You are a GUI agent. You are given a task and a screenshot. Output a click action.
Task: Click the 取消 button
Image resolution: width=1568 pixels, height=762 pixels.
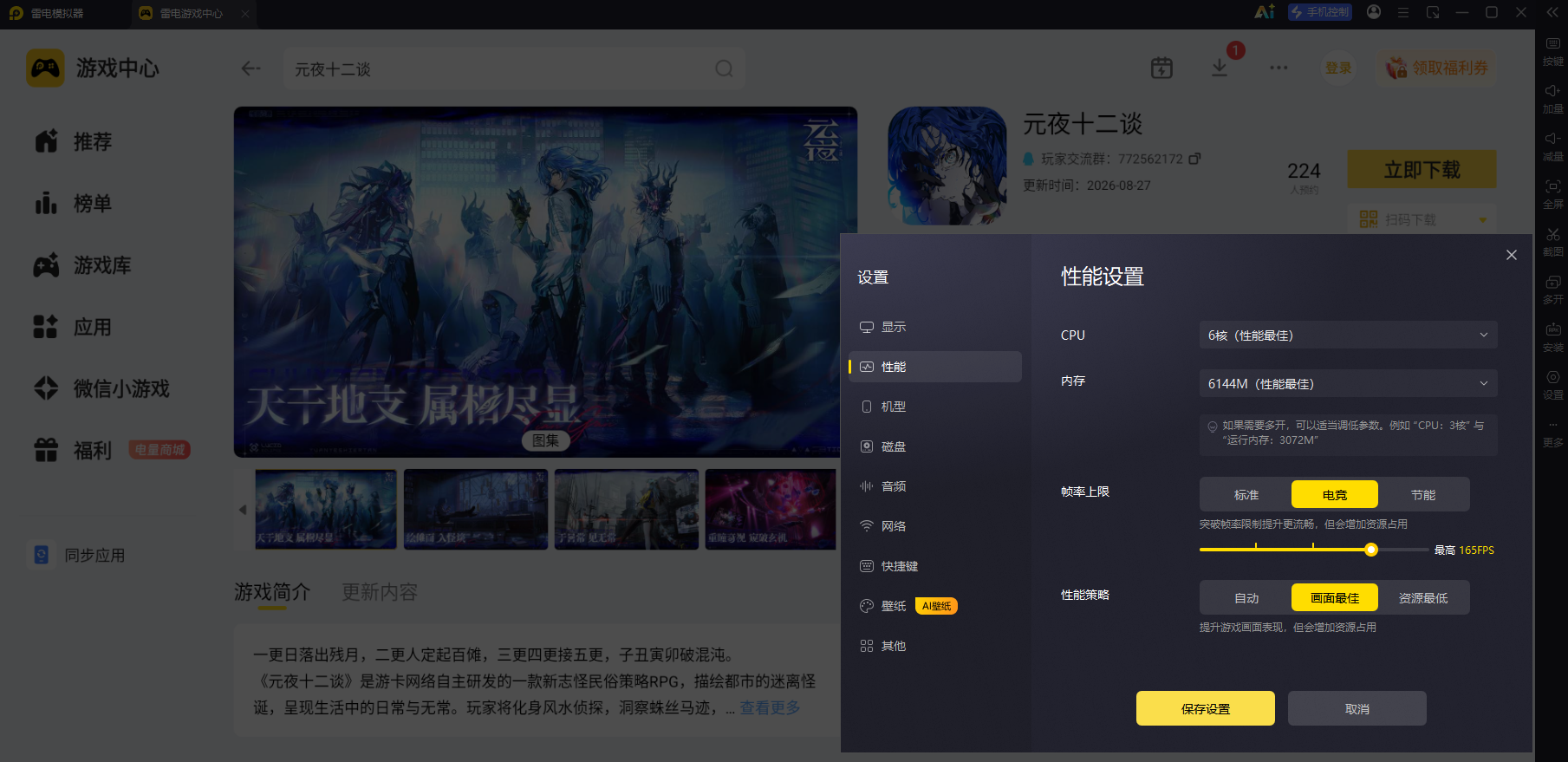(1357, 708)
